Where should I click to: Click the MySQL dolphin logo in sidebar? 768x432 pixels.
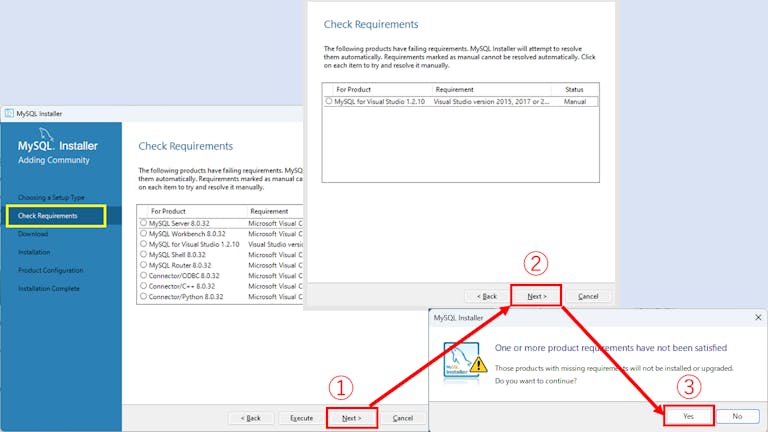(x=47, y=134)
